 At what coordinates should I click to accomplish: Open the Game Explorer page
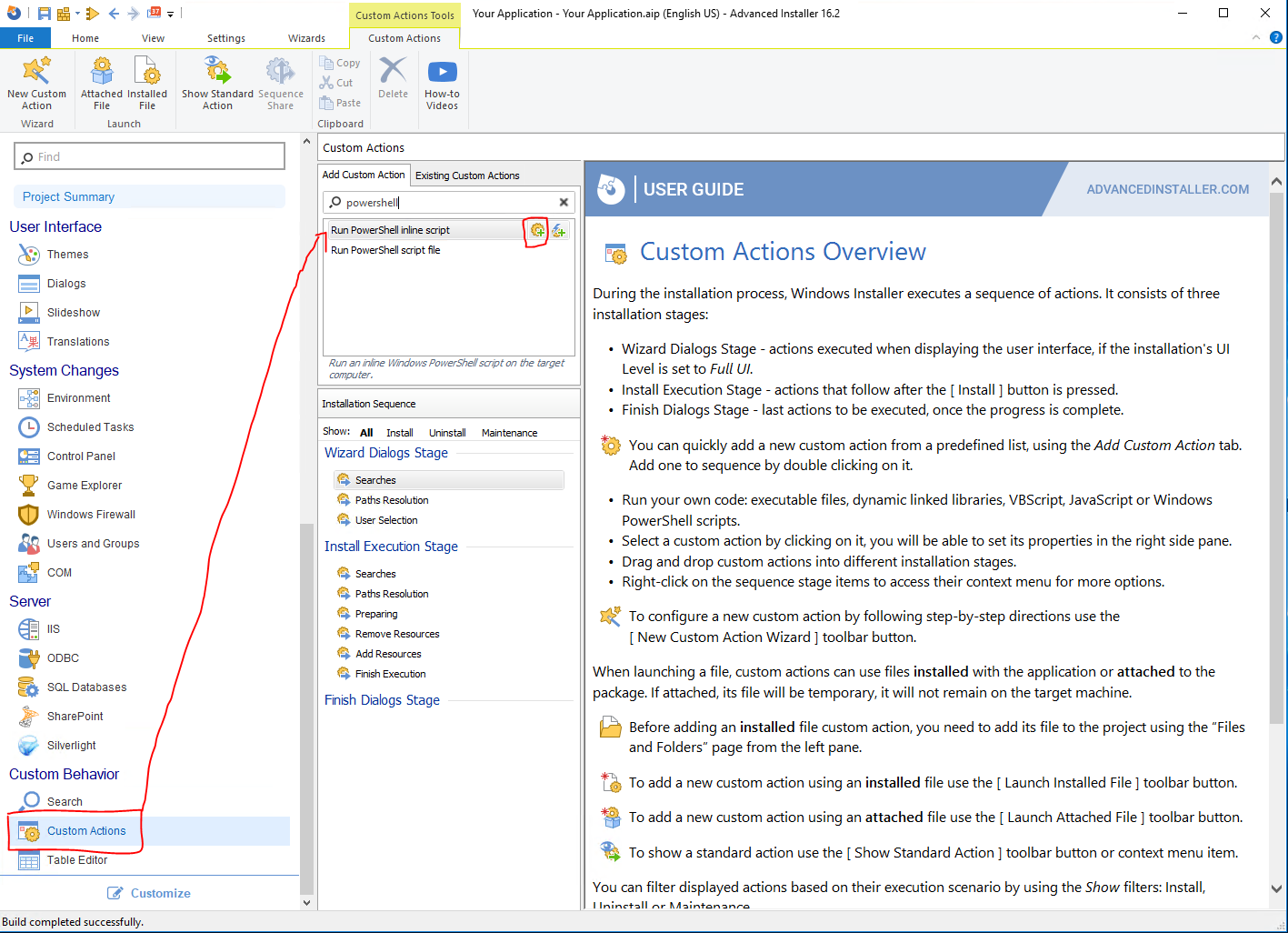[85, 486]
